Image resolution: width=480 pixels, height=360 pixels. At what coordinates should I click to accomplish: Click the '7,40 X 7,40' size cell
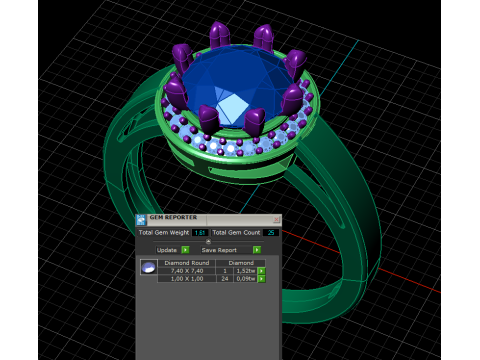coord(187,271)
